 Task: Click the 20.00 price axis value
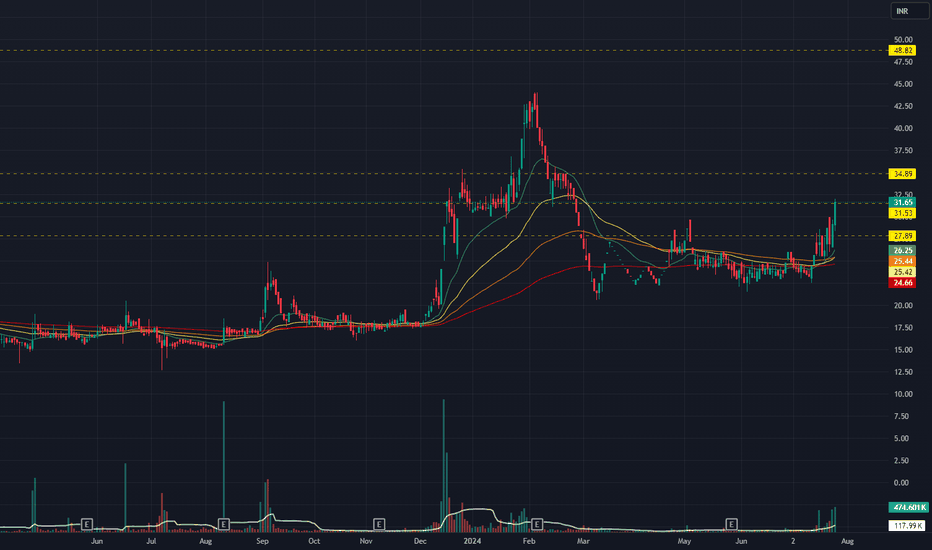(903, 306)
